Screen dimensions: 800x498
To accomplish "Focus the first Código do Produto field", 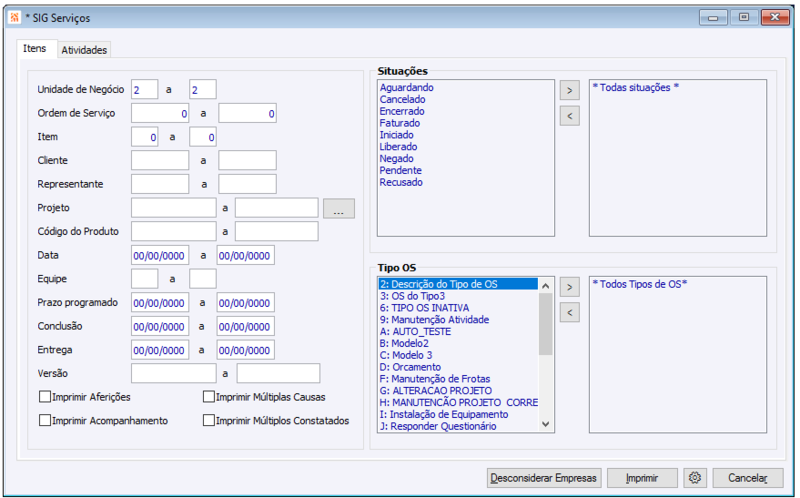I will [173, 231].
